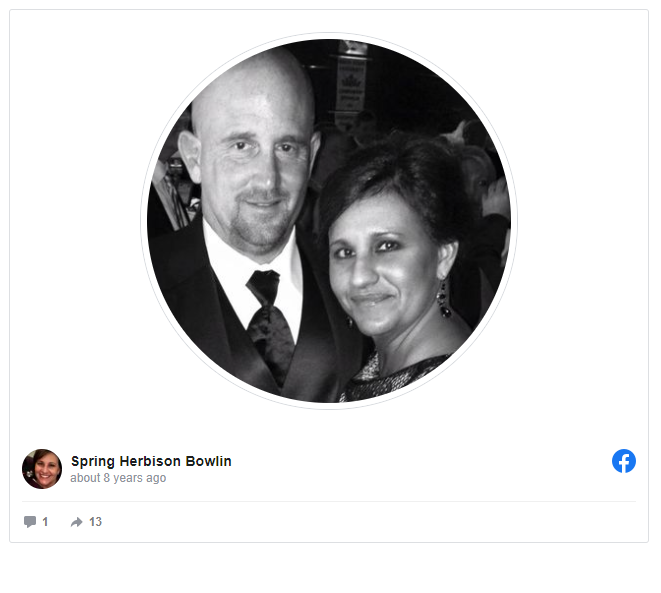This screenshot has height=593, width=661.
Task: Open comments via the speech bubble icon
Action: tap(30, 522)
